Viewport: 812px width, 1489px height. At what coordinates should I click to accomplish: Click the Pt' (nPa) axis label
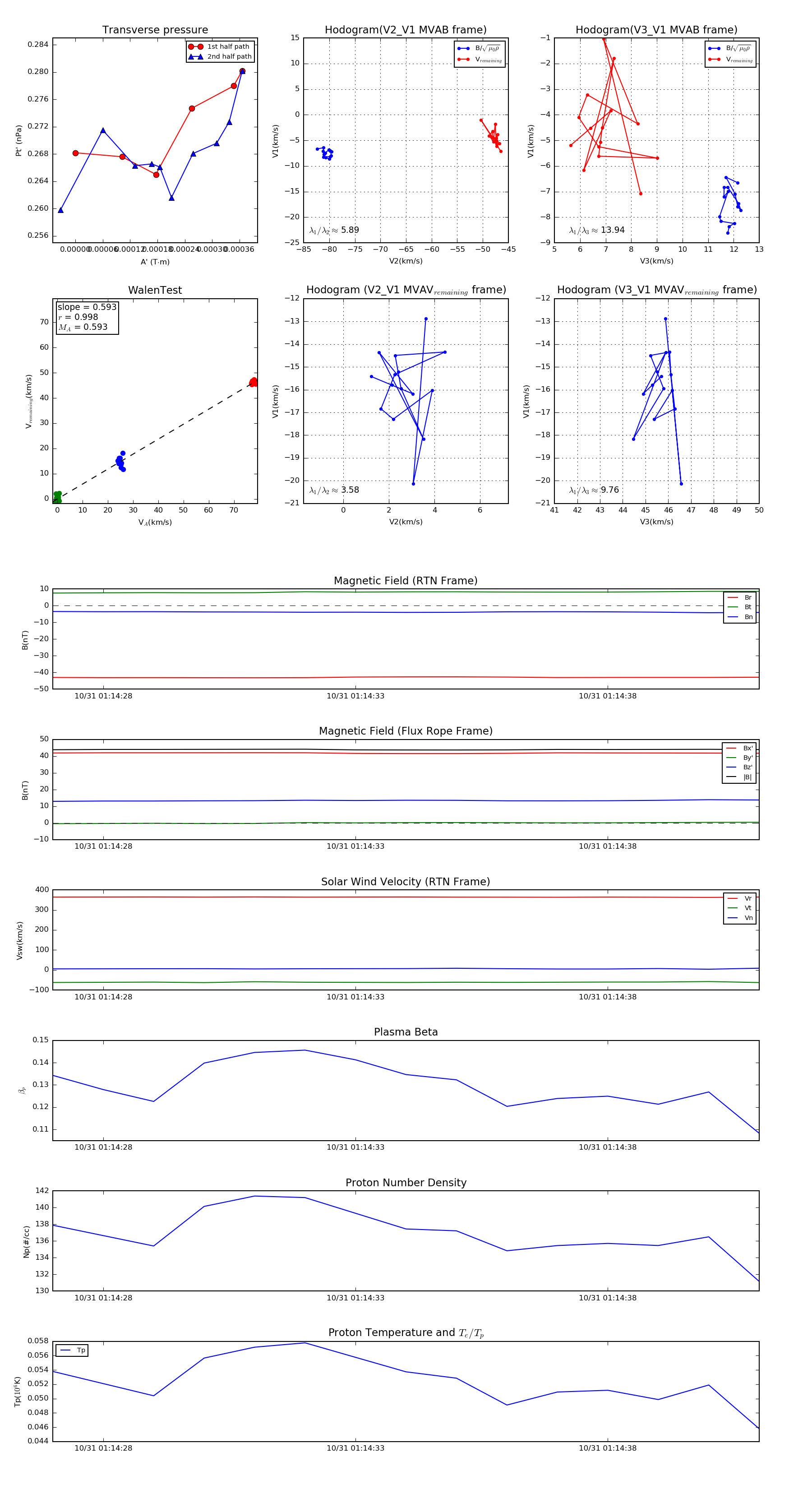18,140
